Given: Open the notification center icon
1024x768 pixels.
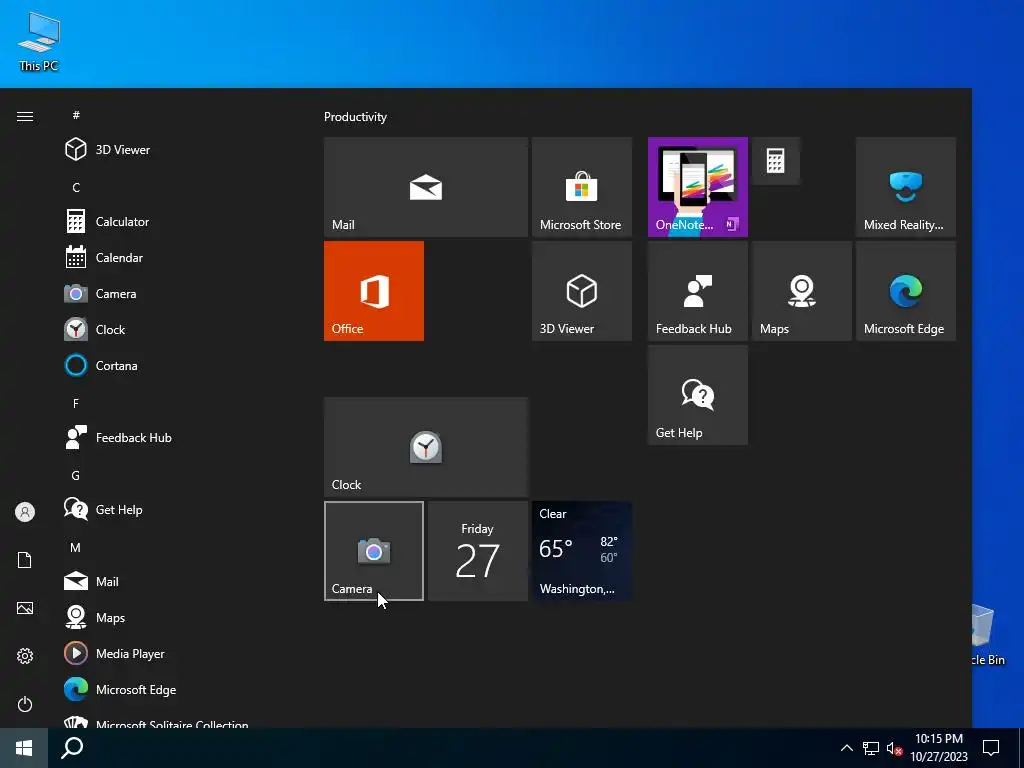Looking at the screenshot, I should click(x=991, y=748).
